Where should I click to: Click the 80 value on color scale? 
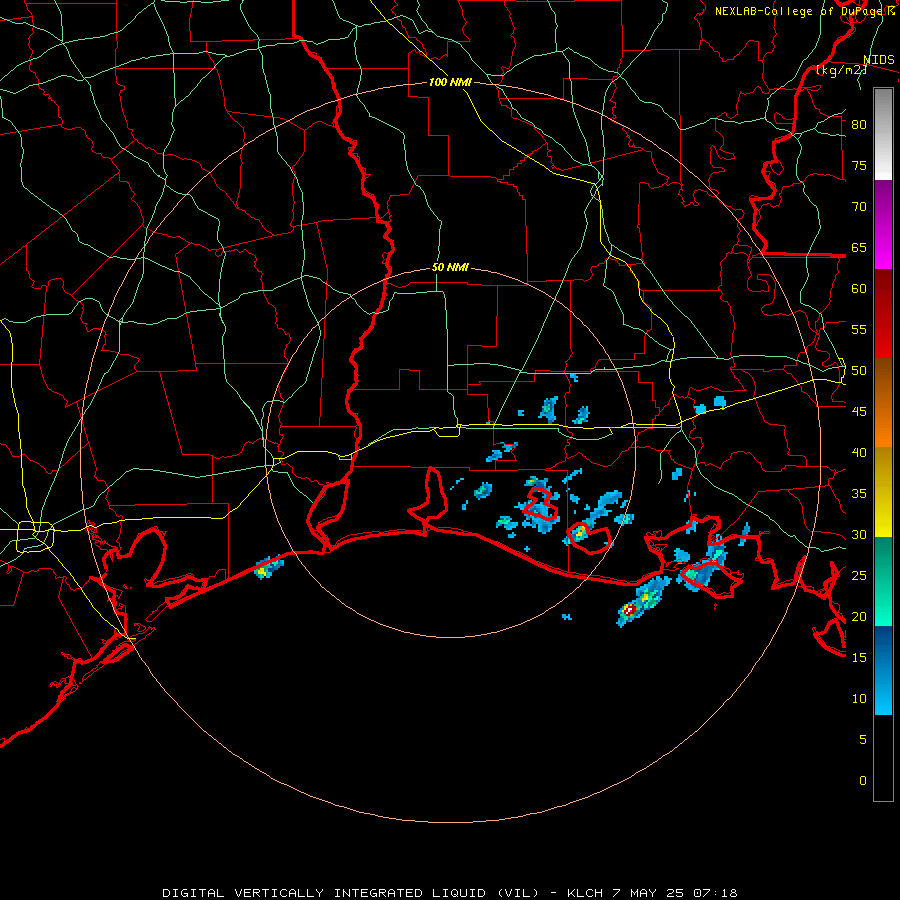[x=859, y=125]
